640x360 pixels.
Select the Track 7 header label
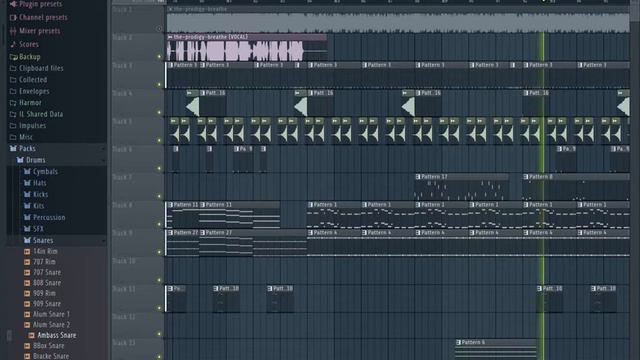[122, 177]
